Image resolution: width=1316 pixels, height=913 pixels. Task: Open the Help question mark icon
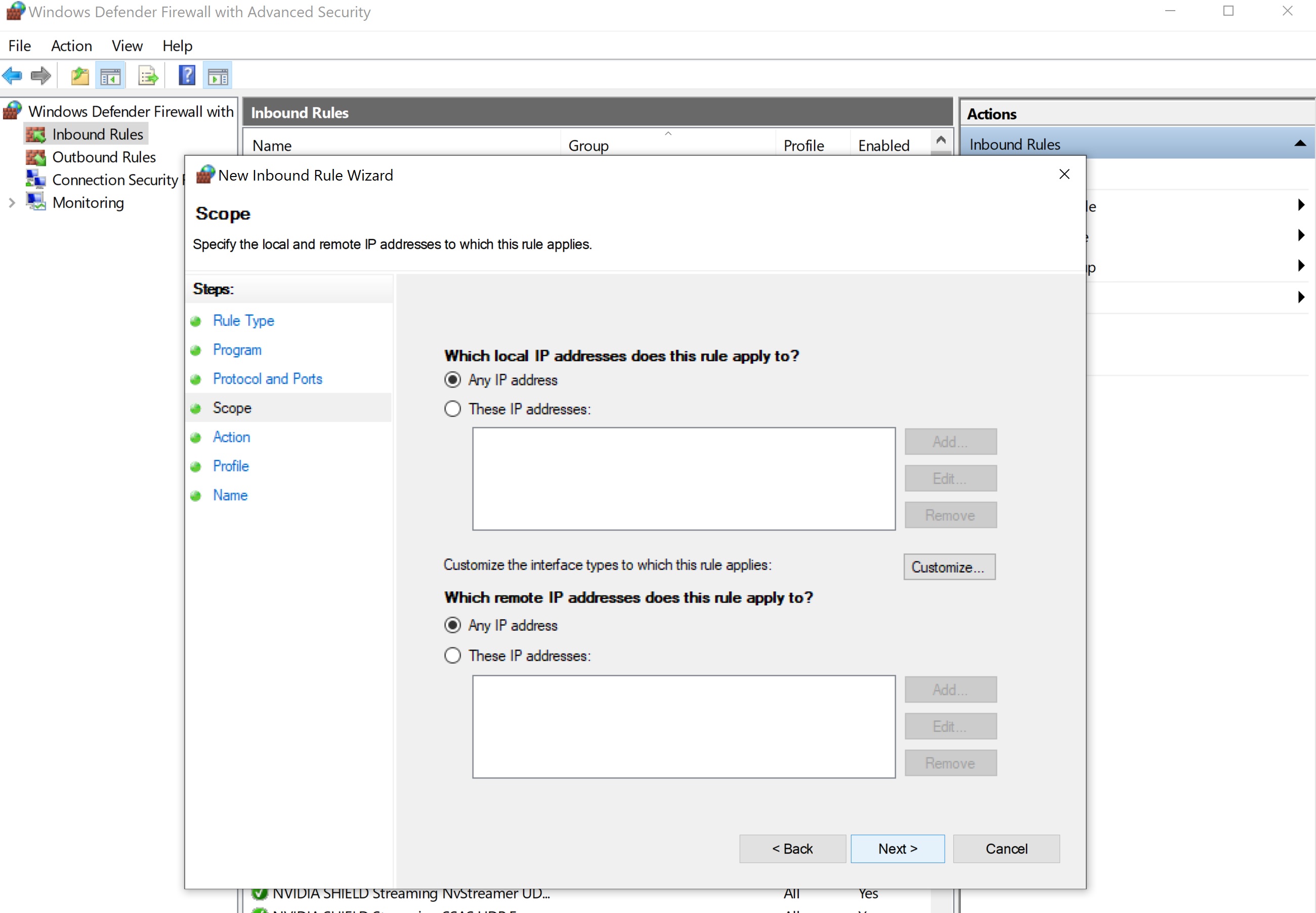pos(187,75)
